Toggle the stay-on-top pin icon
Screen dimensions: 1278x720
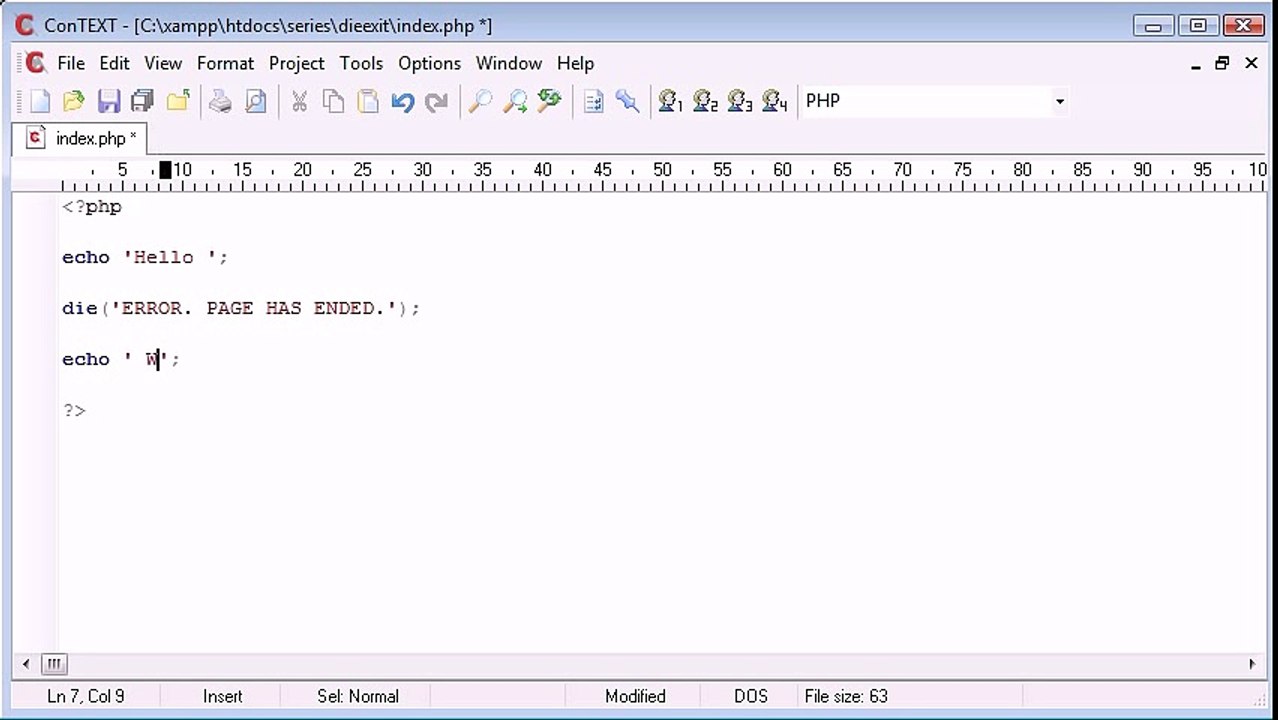627,101
